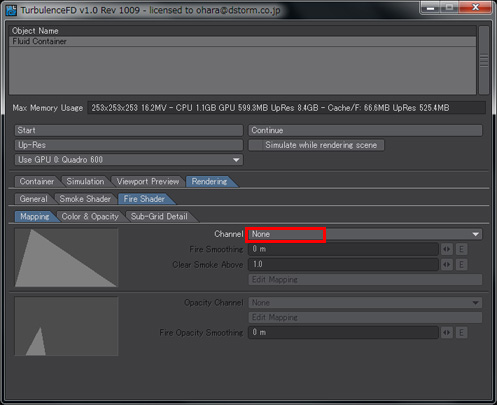Screen dimensions: 497x405
Task: Click the Fire Smoothing arrow stepper
Action: point(447,249)
